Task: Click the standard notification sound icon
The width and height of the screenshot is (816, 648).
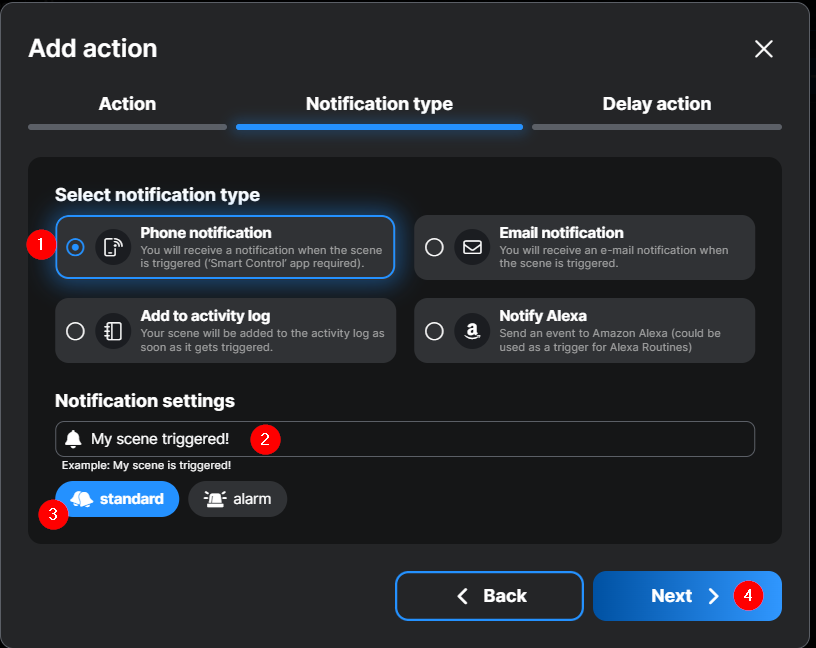Action: pyautogui.click(x=82, y=499)
